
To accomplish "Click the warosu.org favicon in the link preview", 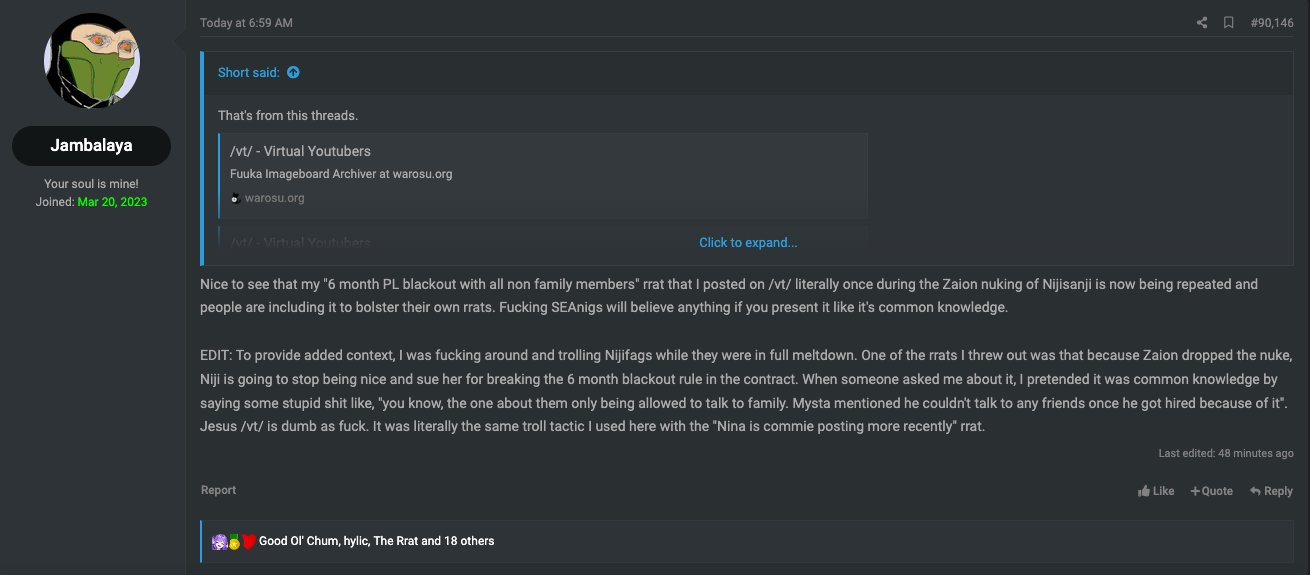I will coord(235,198).
